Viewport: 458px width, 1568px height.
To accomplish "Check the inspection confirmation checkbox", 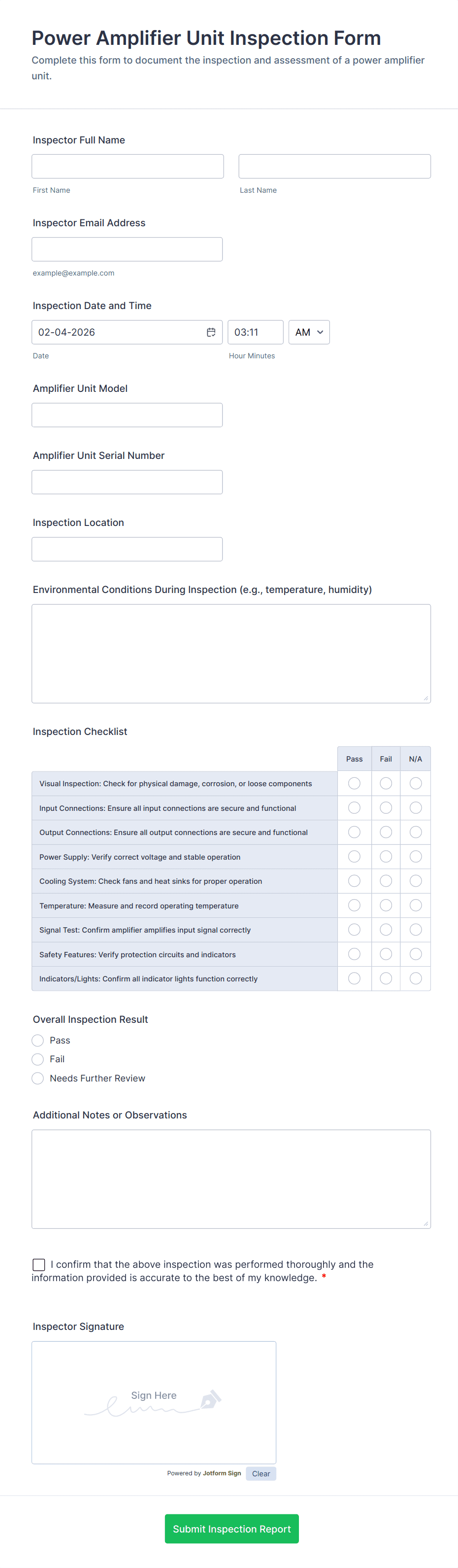I will coord(39,1264).
